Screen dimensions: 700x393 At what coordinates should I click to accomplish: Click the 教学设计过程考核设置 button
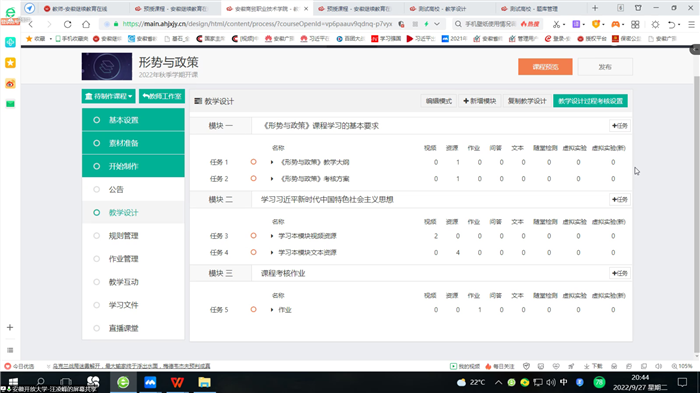[x=590, y=101]
